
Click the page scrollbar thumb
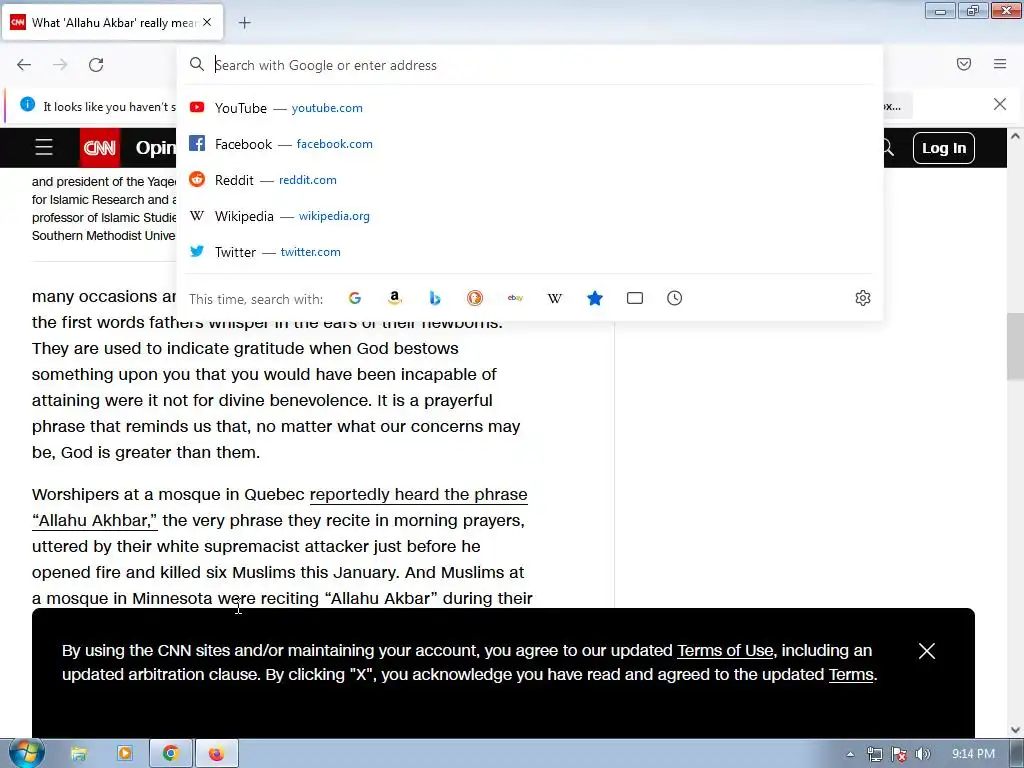point(1015,346)
